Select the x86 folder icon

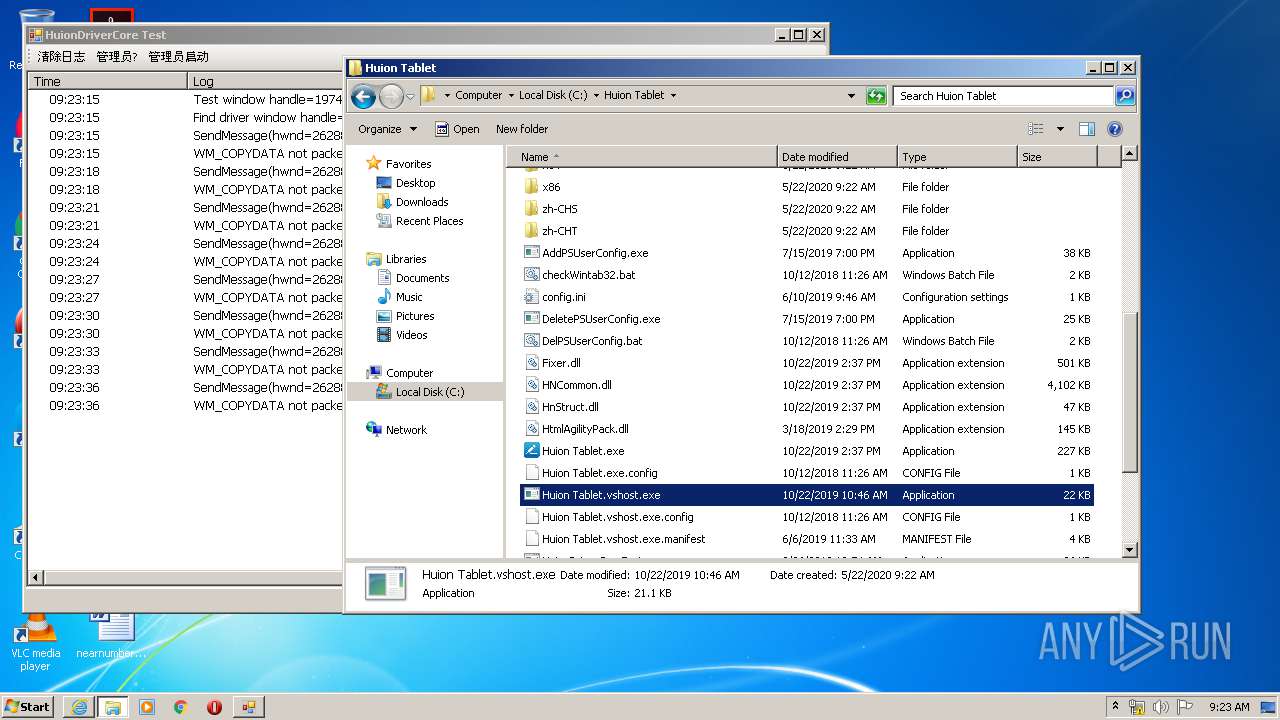tap(532, 187)
